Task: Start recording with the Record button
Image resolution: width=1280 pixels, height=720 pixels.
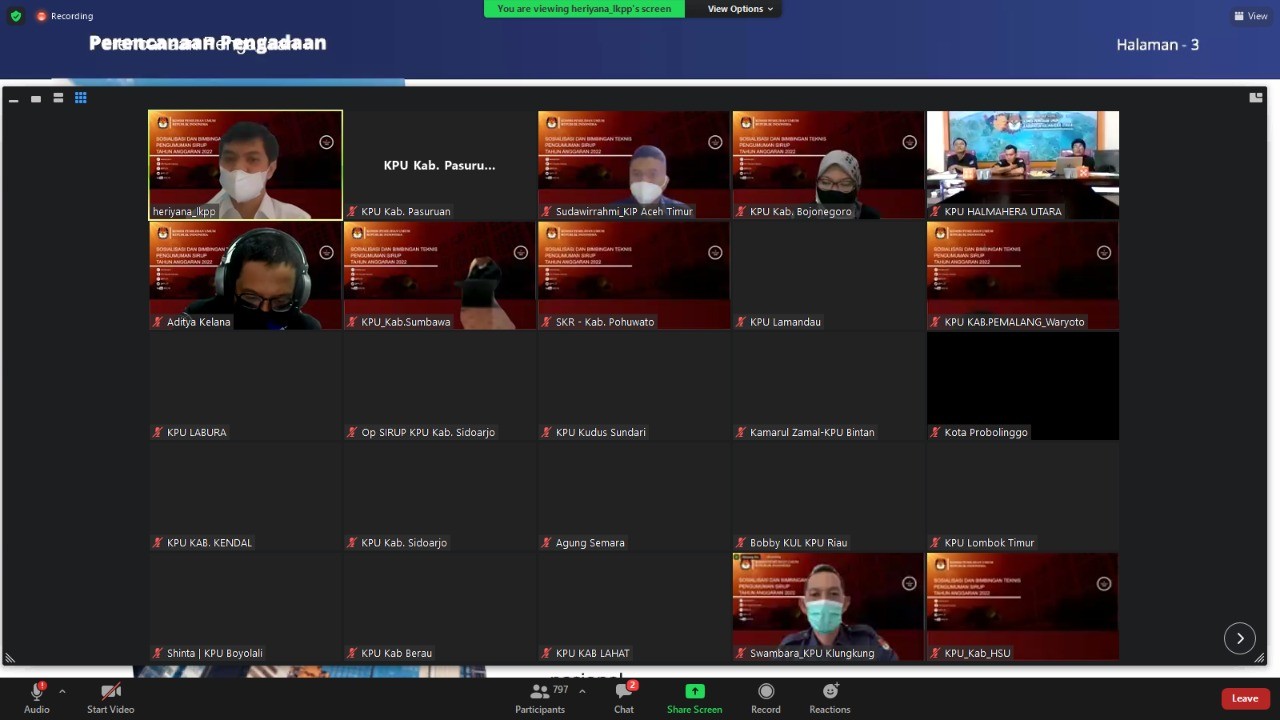Action: coord(765,696)
